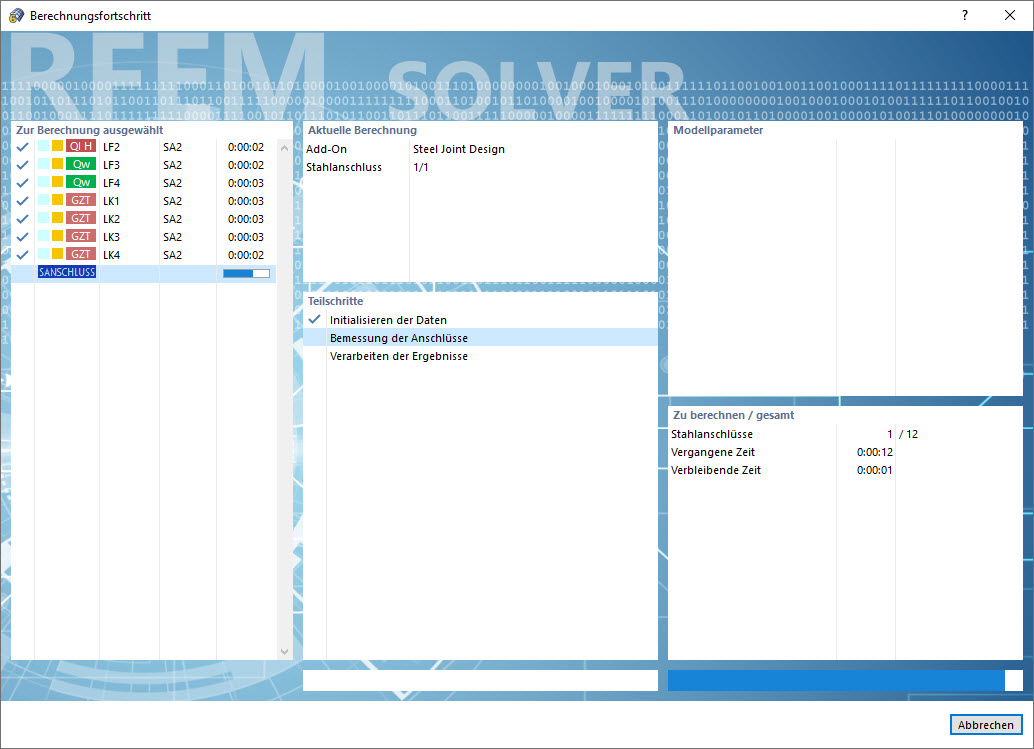The width and height of the screenshot is (1034, 749).
Task: Click checkmark icon in LK4 row
Action: (22, 255)
